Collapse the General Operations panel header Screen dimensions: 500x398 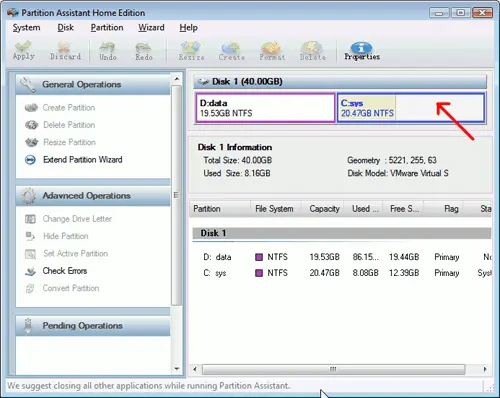click(x=93, y=84)
